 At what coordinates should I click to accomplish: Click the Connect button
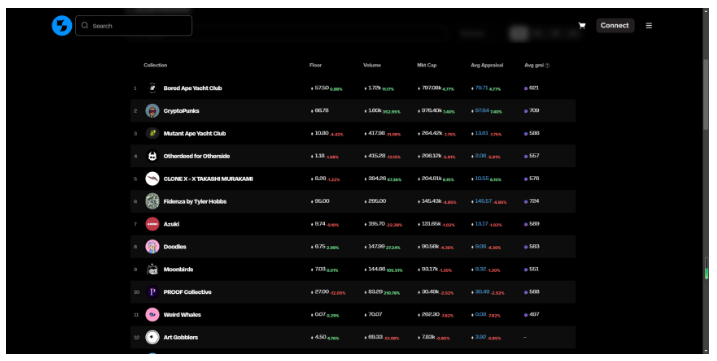click(615, 26)
